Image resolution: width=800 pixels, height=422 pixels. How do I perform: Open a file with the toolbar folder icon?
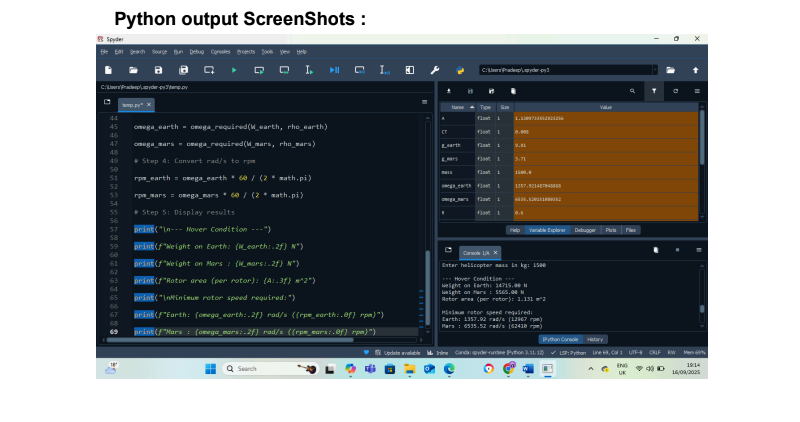[133, 70]
